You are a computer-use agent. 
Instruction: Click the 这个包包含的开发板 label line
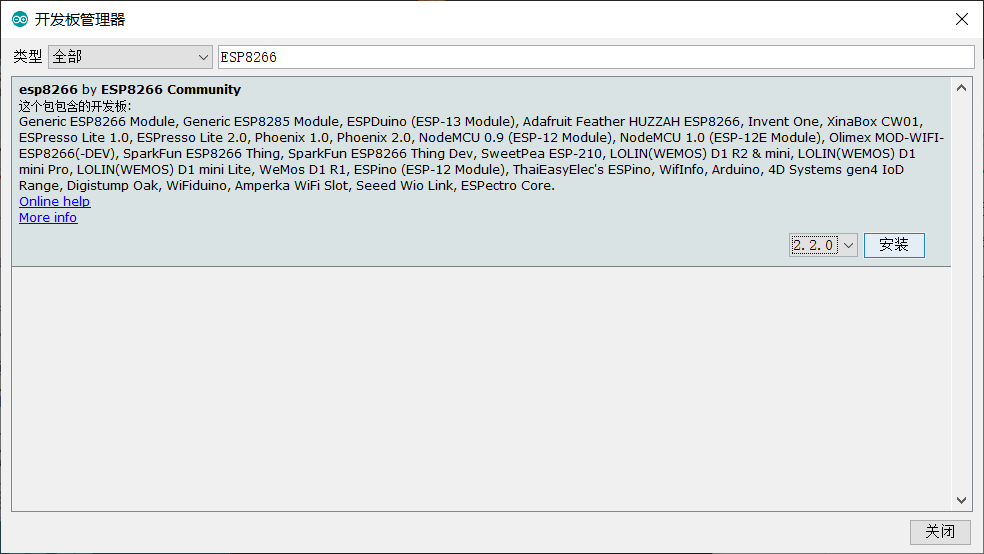[x=75, y=106]
